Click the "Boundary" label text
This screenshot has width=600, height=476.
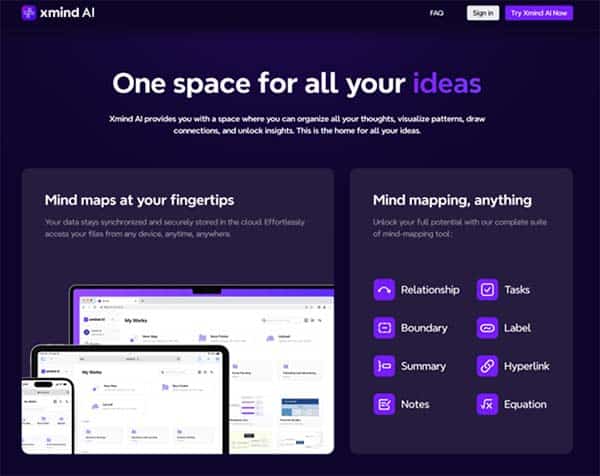(x=424, y=328)
